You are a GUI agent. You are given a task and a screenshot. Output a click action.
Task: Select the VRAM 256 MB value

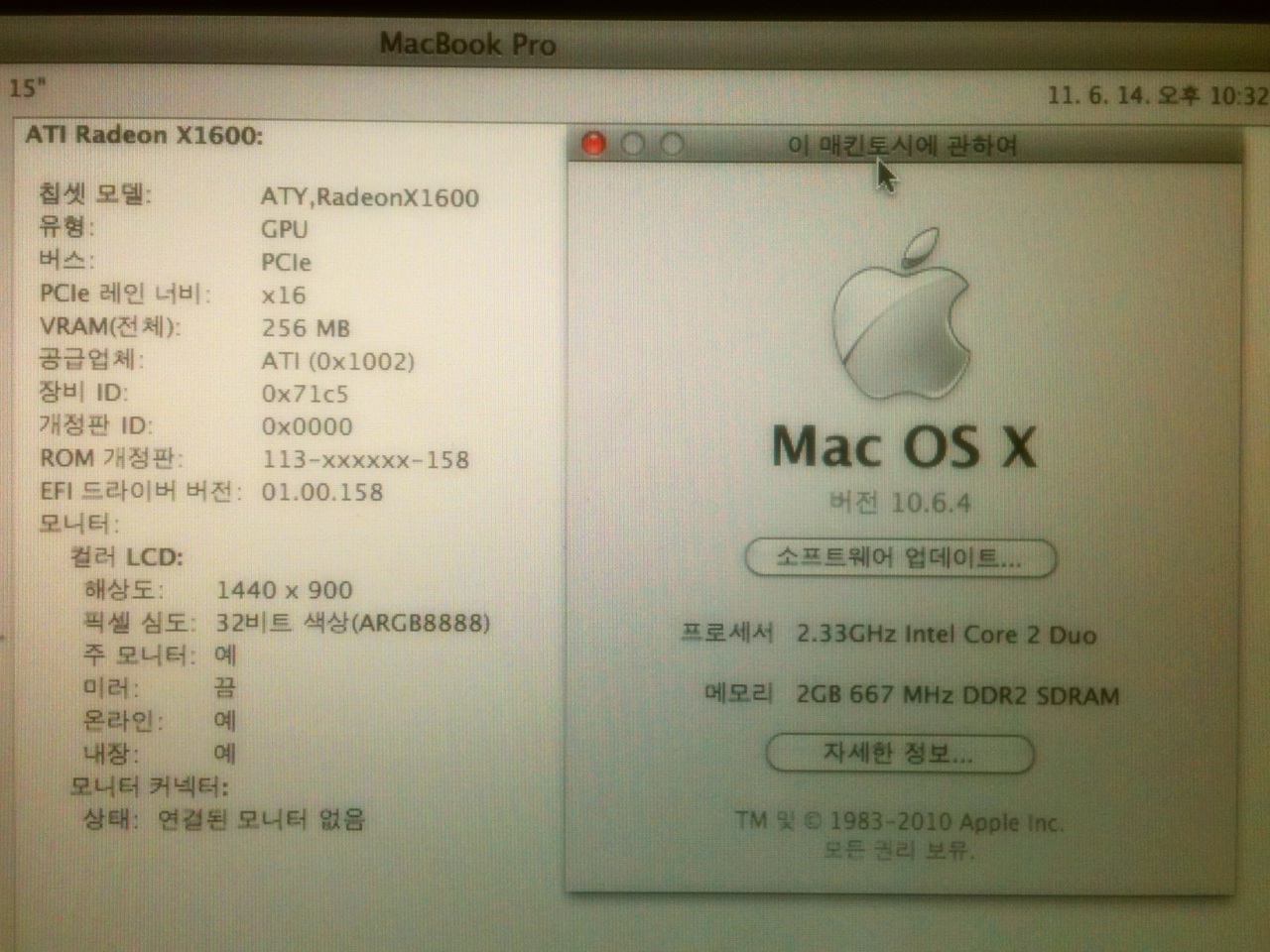click(306, 328)
